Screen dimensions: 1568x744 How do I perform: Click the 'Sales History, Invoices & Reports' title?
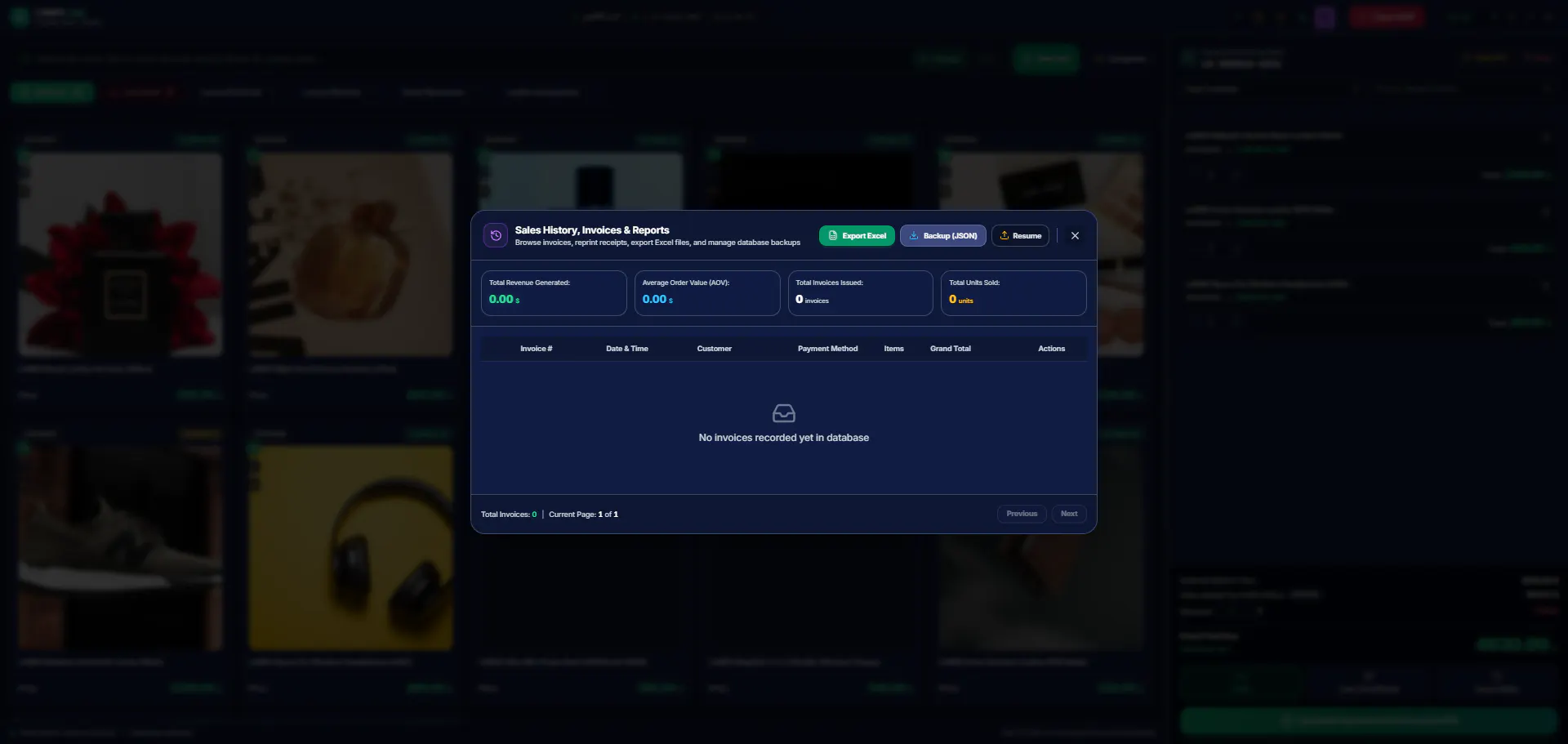pyautogui.click(x=592, y=230)
